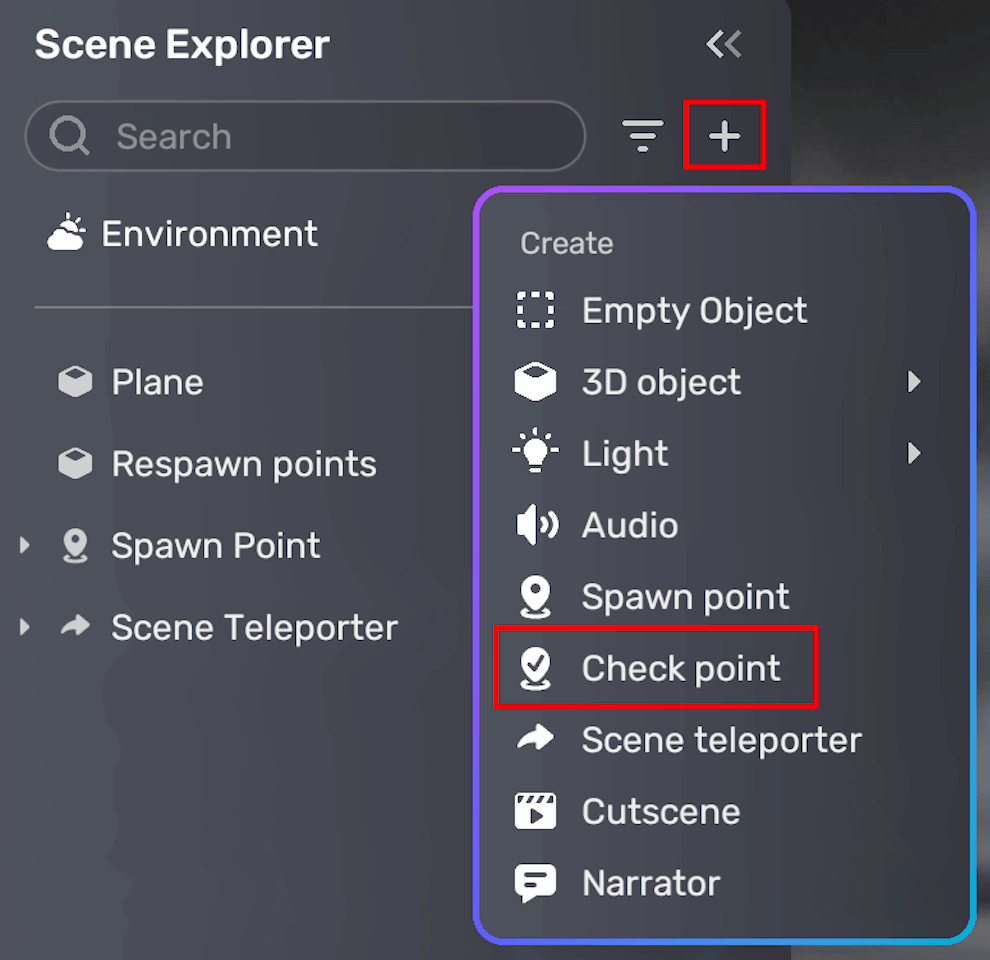Click the Cutscene clapperboard icon
Viewport: 990px width, 960px height.
tap(535, 811)
